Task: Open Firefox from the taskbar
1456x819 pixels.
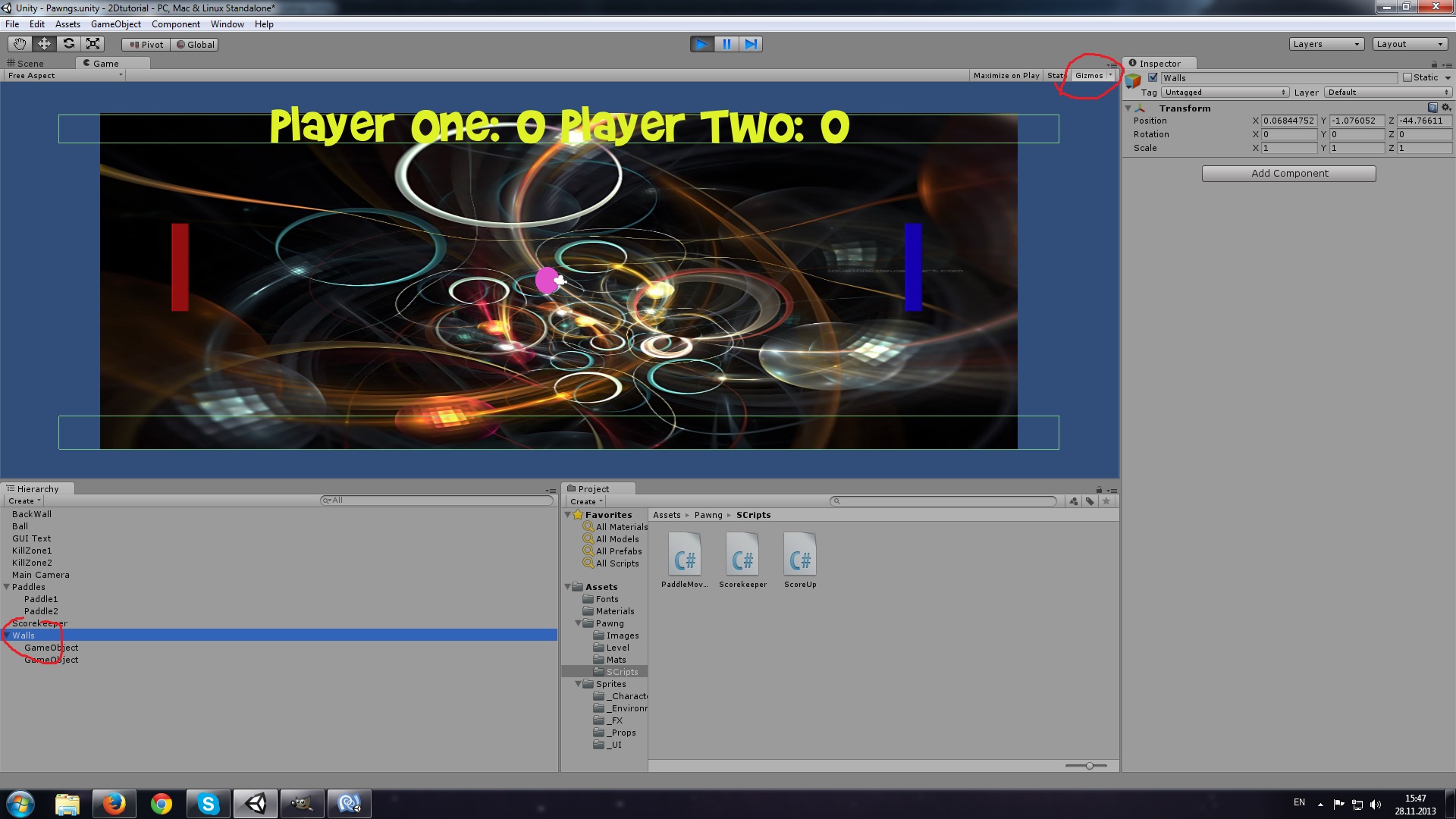Action: [x=114, y=804]
